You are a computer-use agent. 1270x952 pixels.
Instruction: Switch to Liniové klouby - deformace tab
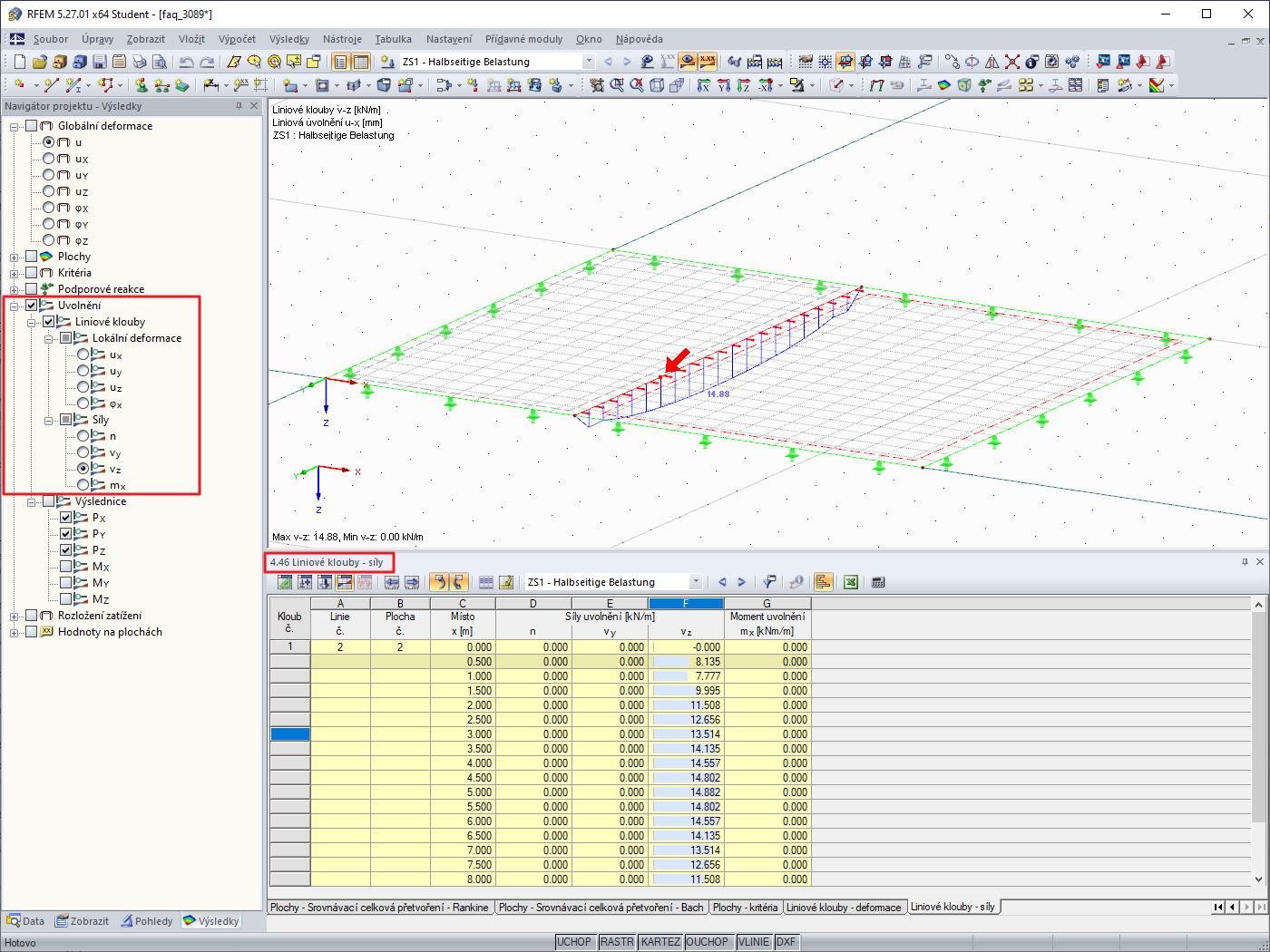point(844,907)
